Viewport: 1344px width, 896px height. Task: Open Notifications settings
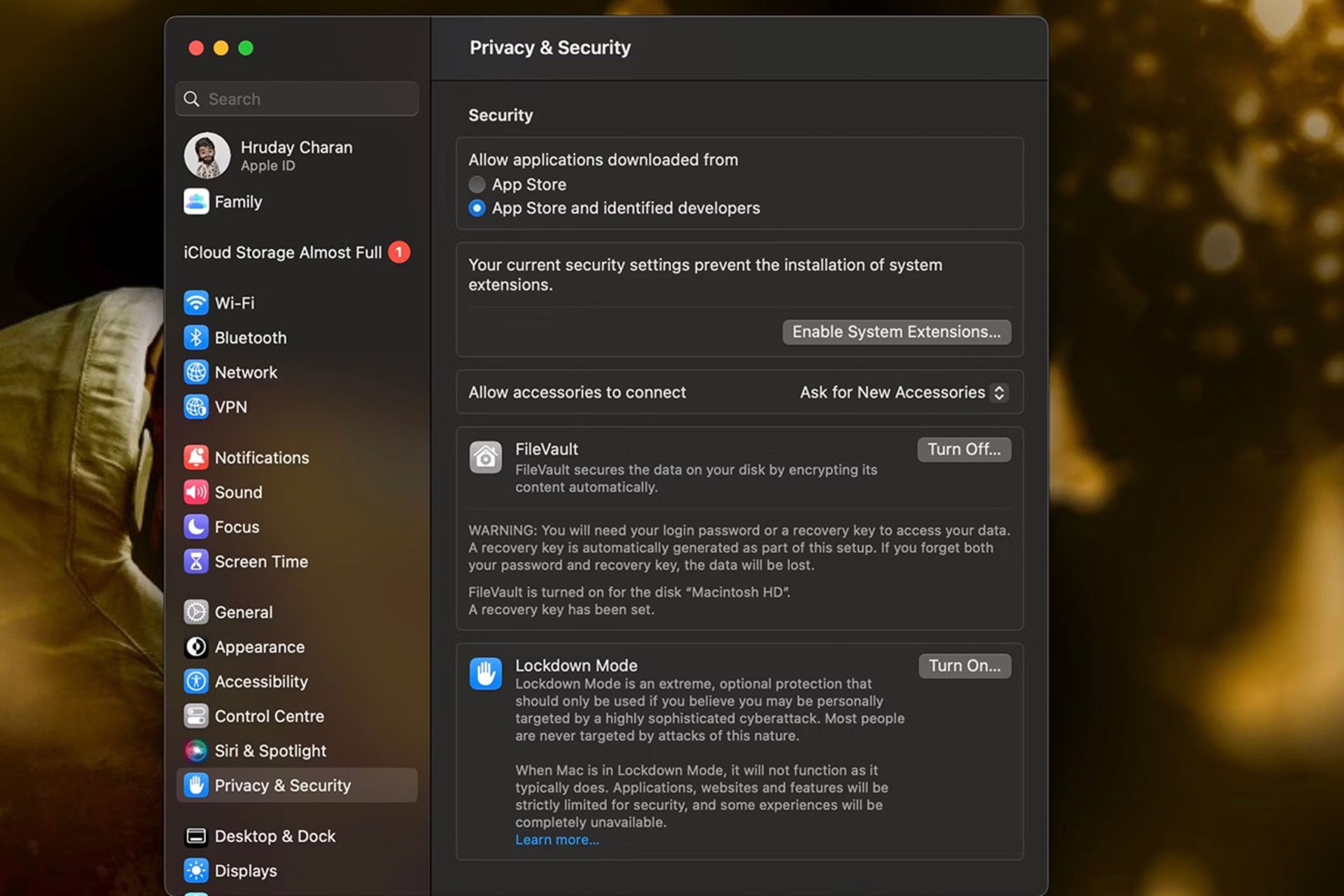point(297,457)
